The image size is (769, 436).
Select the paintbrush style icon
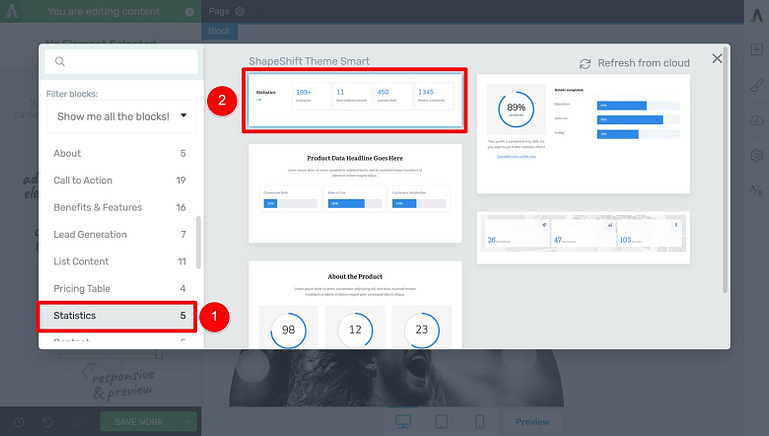(756, 85)
